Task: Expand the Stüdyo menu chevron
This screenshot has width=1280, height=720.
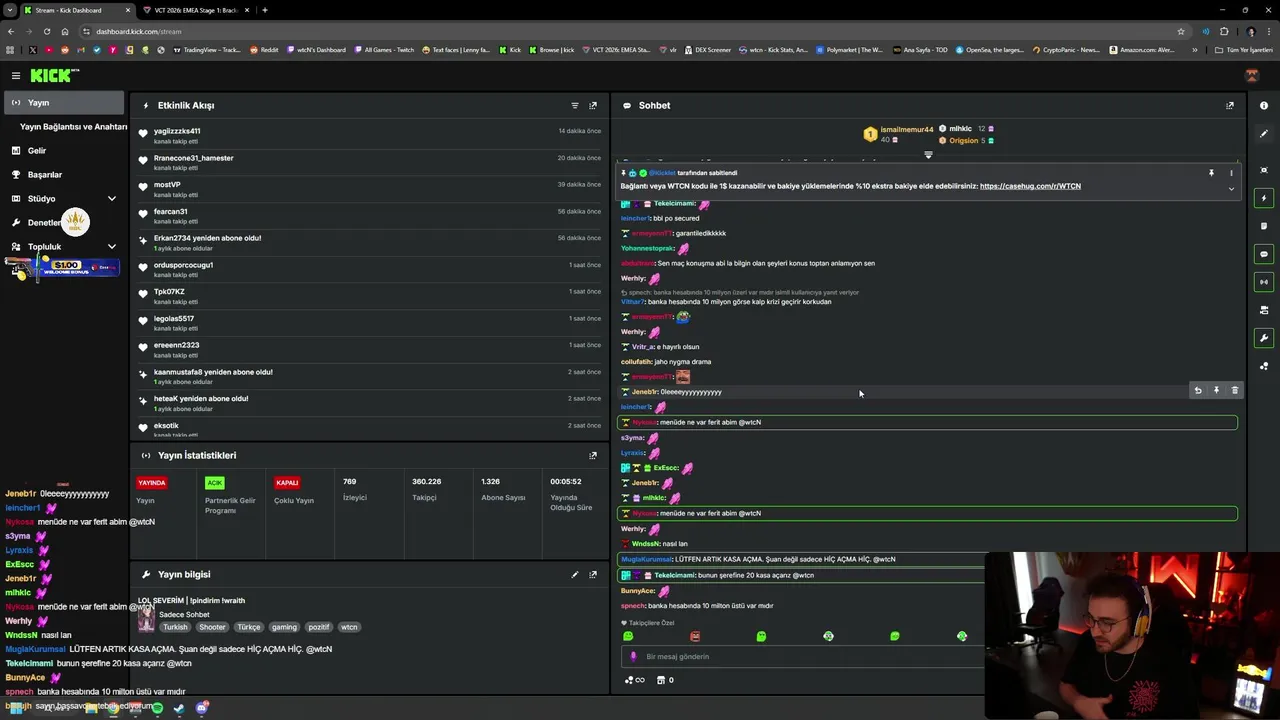Action: (111, 199)
